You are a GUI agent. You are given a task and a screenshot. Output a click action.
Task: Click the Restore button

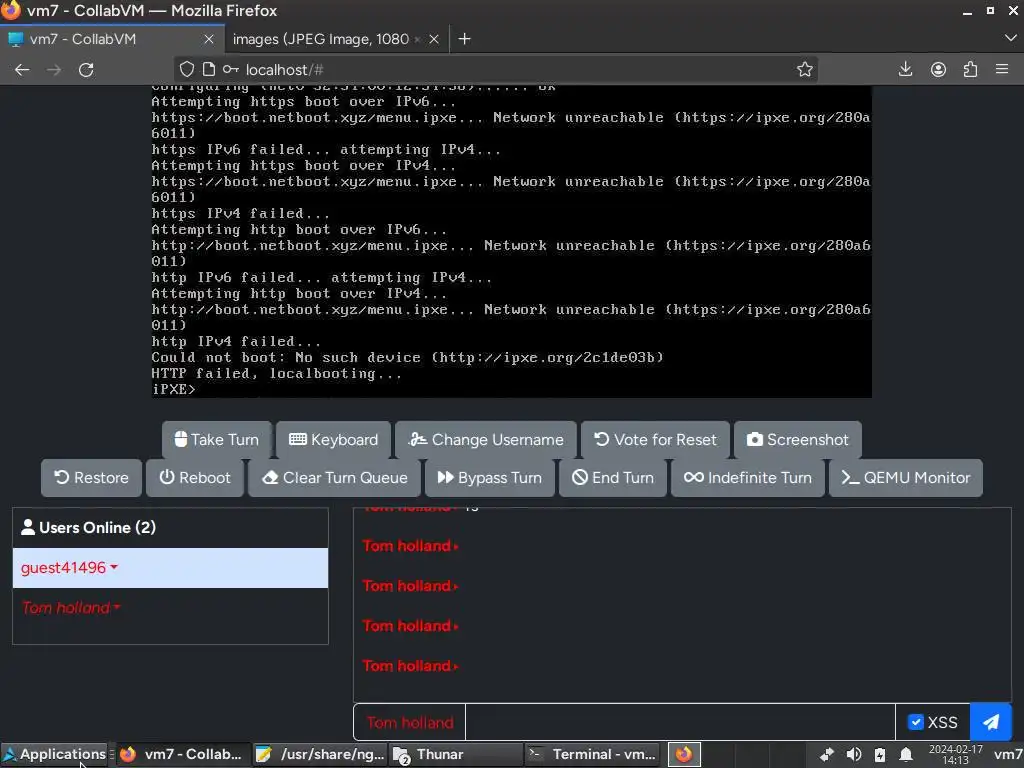(91, 478)
